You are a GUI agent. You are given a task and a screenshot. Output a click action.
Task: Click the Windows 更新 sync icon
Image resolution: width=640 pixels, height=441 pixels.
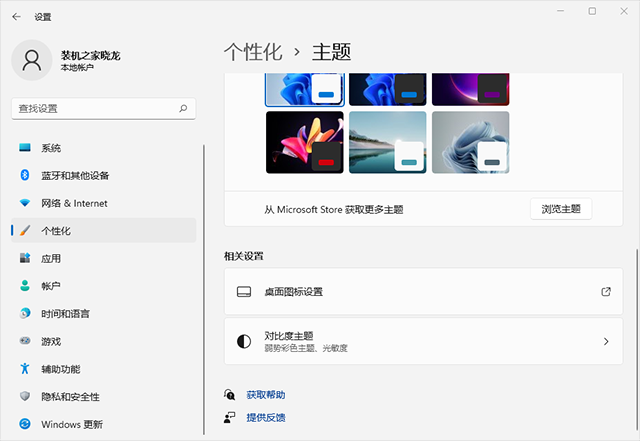(x=25, y=424)
